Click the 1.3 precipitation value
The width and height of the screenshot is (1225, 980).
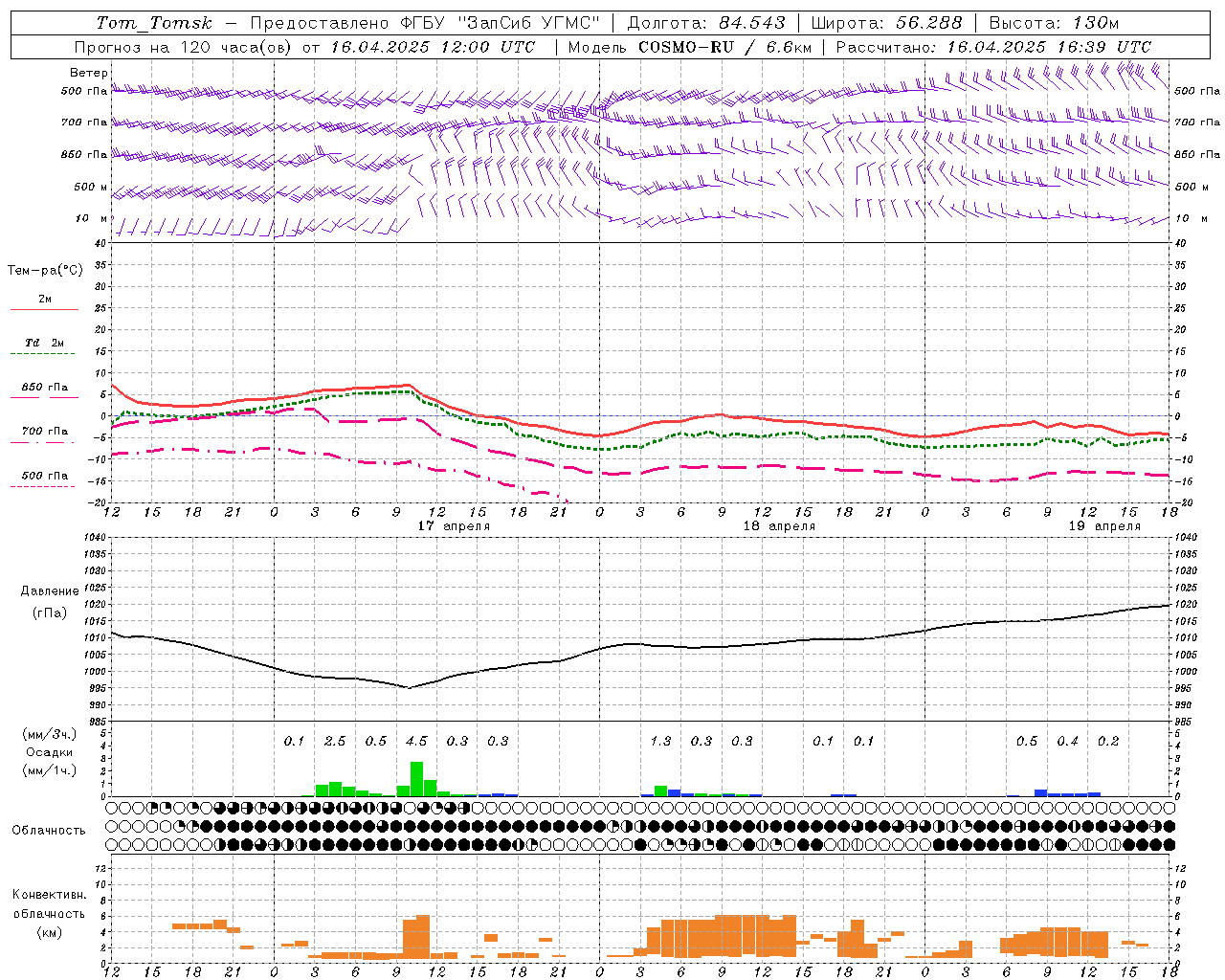[660, 742]
